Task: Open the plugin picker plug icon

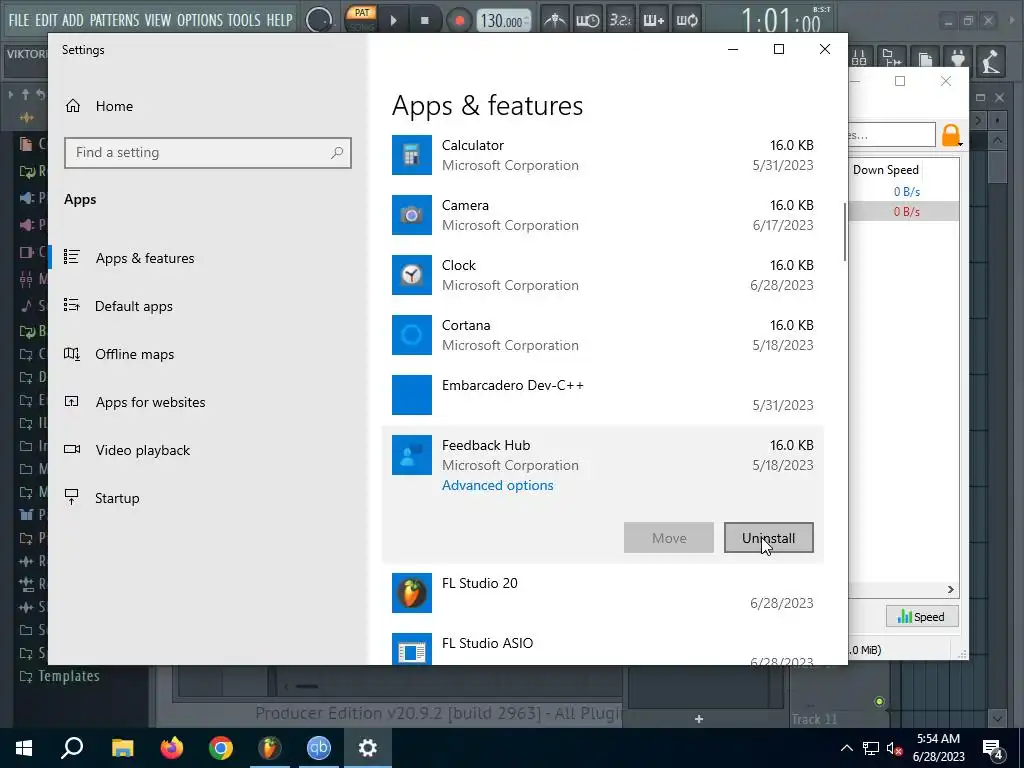Action: pyautogui.click(x=957, y=59)
